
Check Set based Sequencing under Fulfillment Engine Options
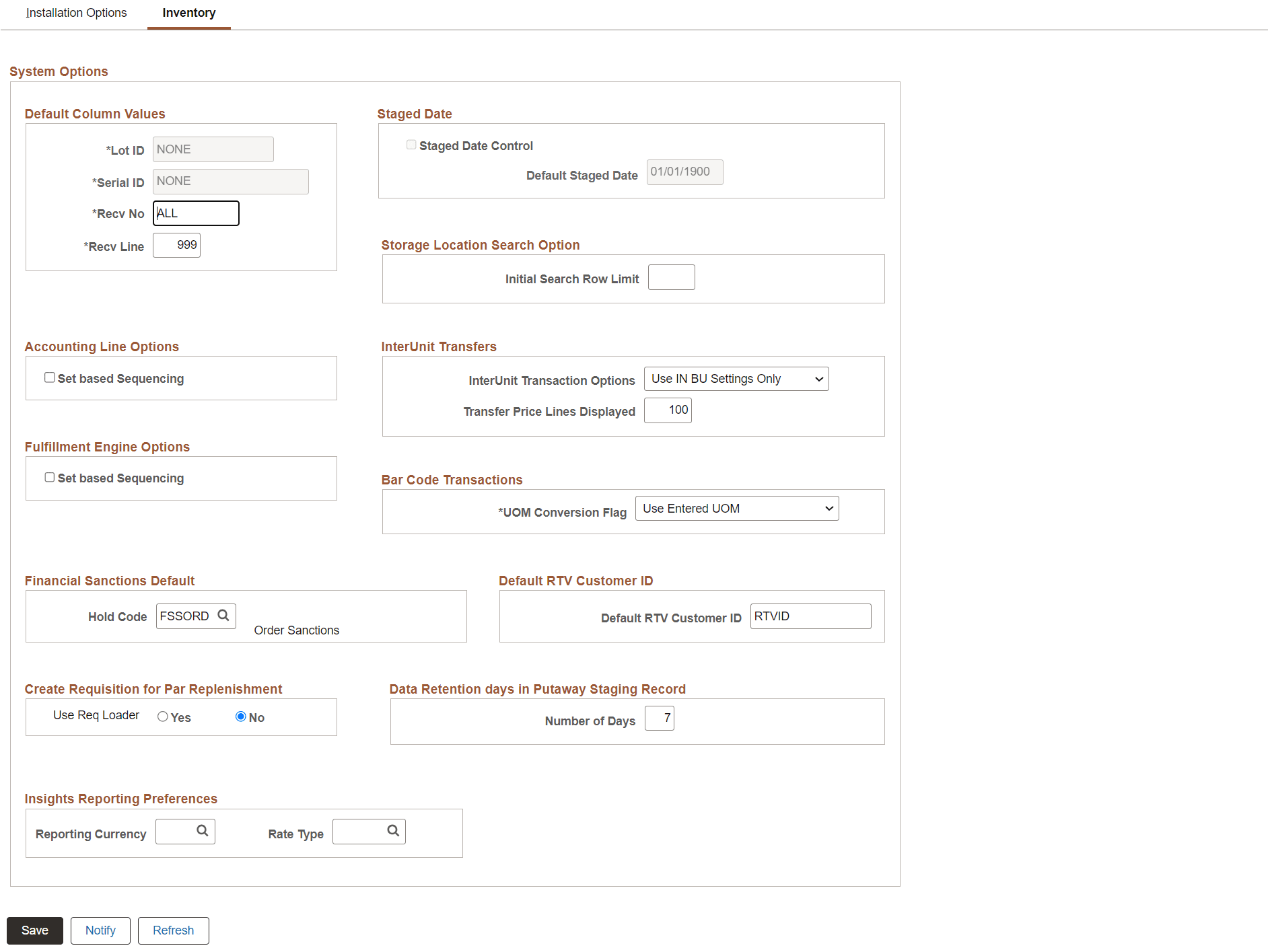[50, 477]
